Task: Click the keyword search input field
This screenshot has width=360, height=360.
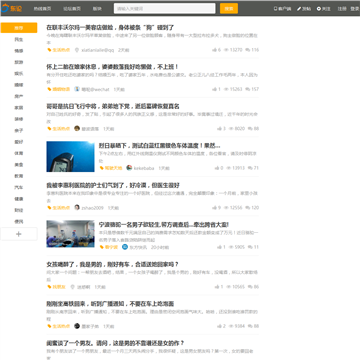Action: pyautogui.click(x=165, y=9)
